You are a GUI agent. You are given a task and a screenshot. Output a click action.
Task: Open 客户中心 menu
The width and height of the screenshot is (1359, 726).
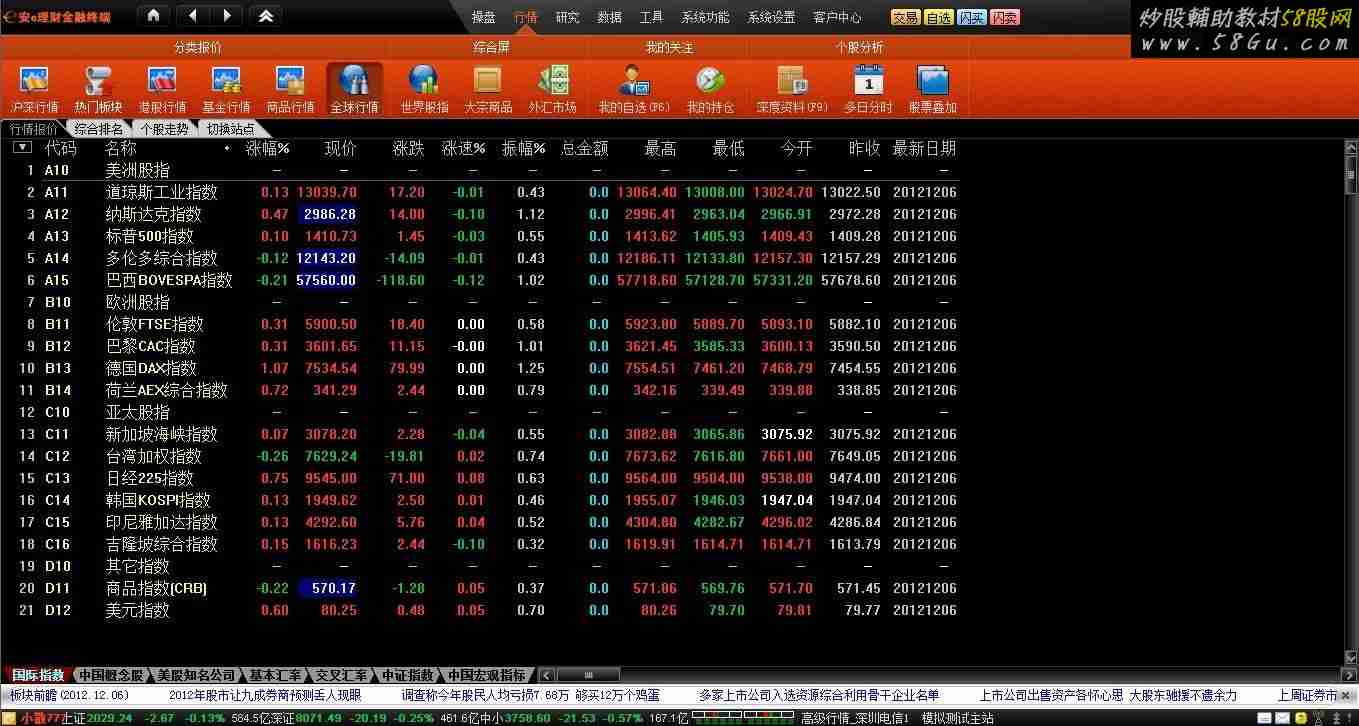[x=837, y=17]
